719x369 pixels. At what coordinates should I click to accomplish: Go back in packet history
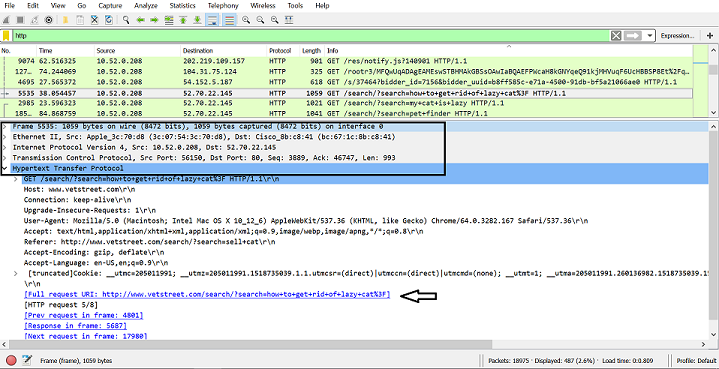[x=140, y=20]
